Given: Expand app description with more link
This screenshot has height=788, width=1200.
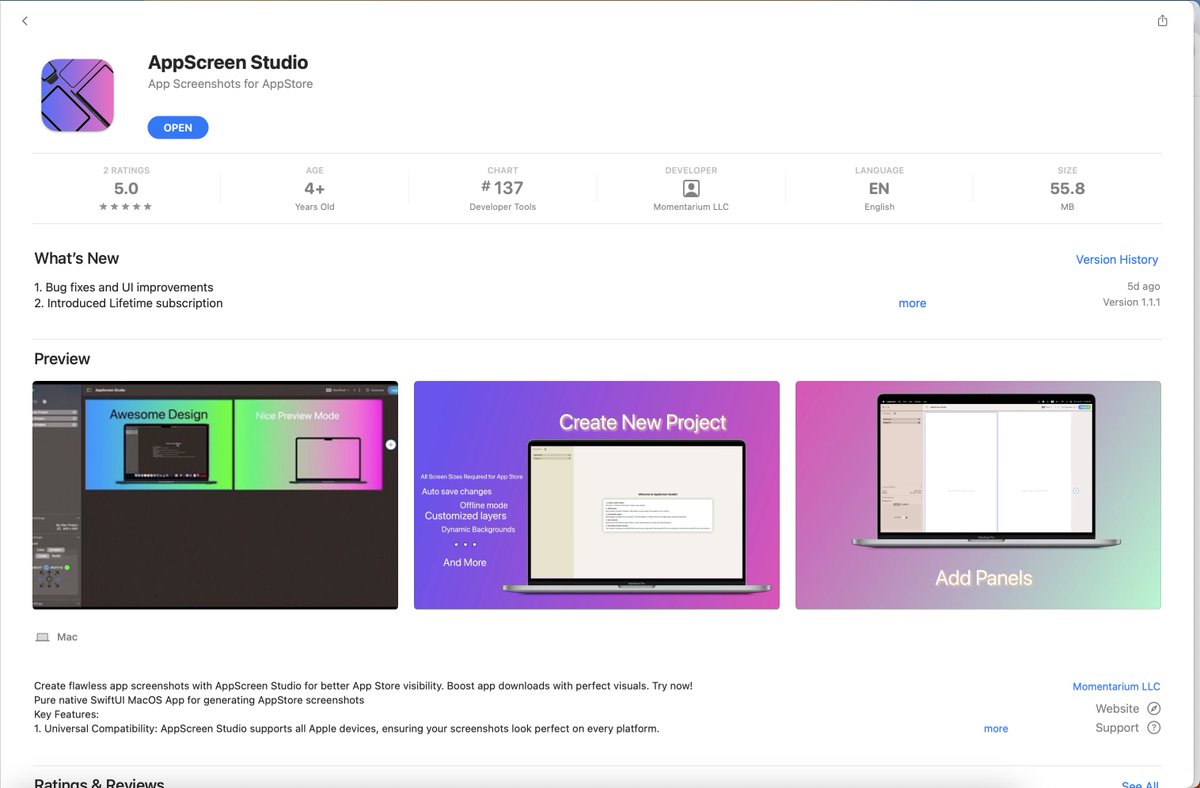Looking at the screenshot, I should pos(996,729).
